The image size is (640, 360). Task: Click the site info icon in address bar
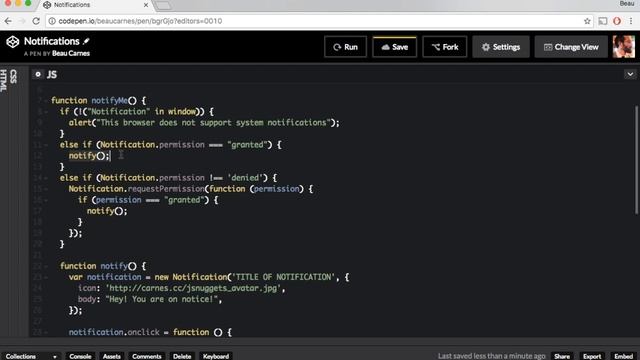(x=52, y=21)
